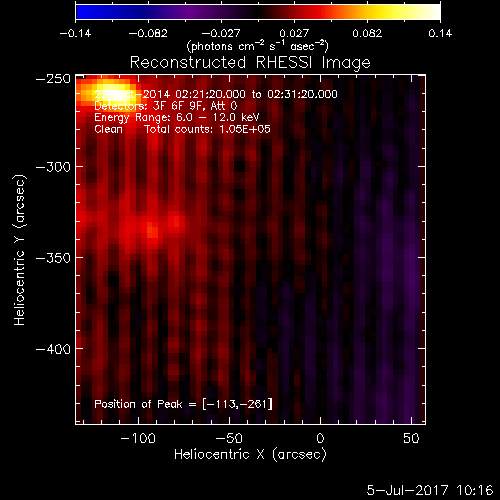Click the colorbar label '-0.14'

[x=75, y=33]
